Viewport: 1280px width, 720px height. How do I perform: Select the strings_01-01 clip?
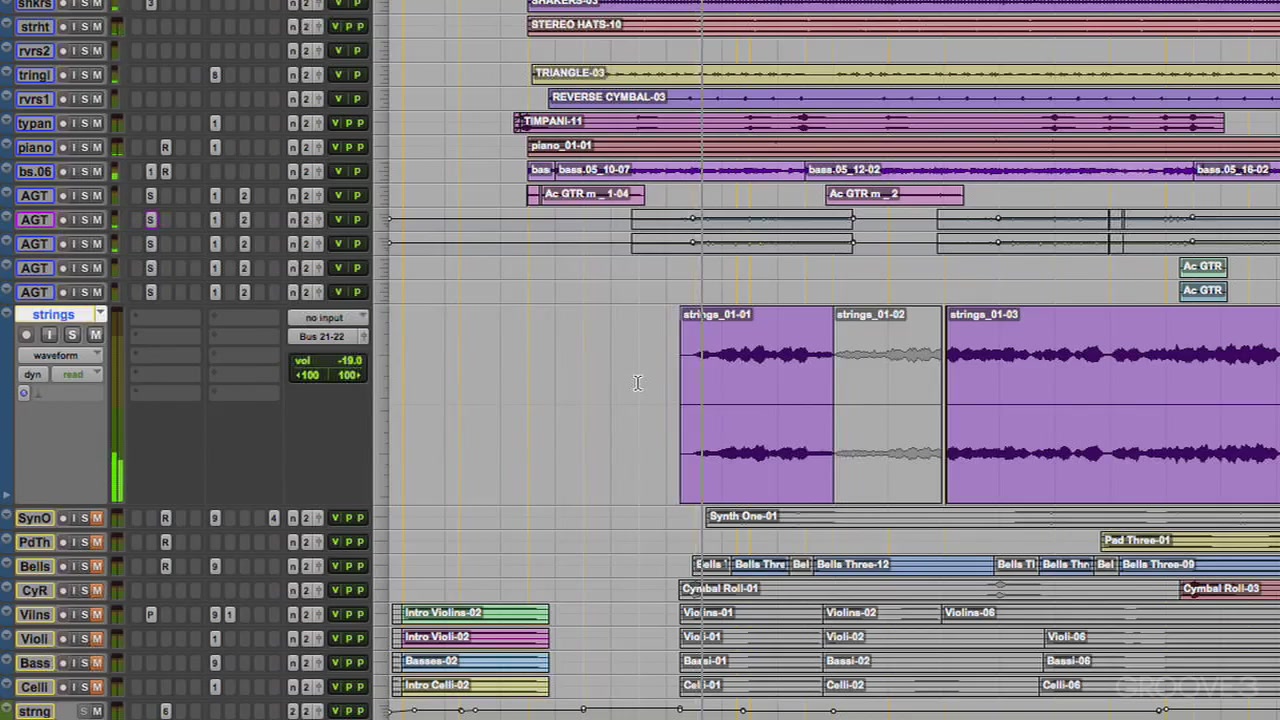pos(757,404)
